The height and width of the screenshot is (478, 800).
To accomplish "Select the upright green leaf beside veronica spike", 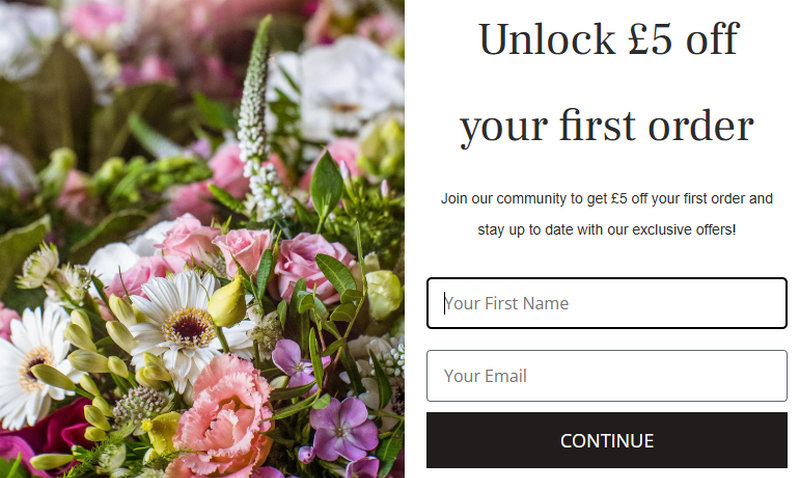I will point(326,185).
